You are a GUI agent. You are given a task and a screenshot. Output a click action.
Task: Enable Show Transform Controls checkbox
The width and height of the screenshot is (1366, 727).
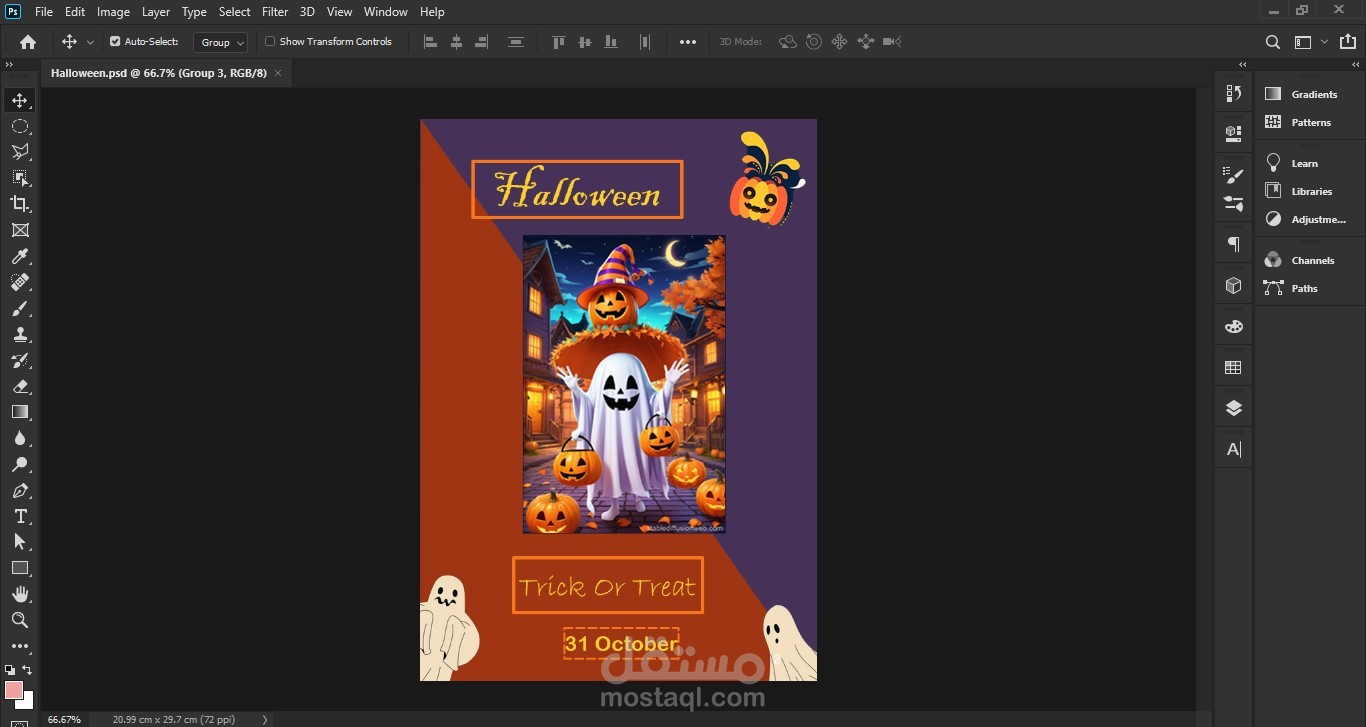tap(270, 42)
